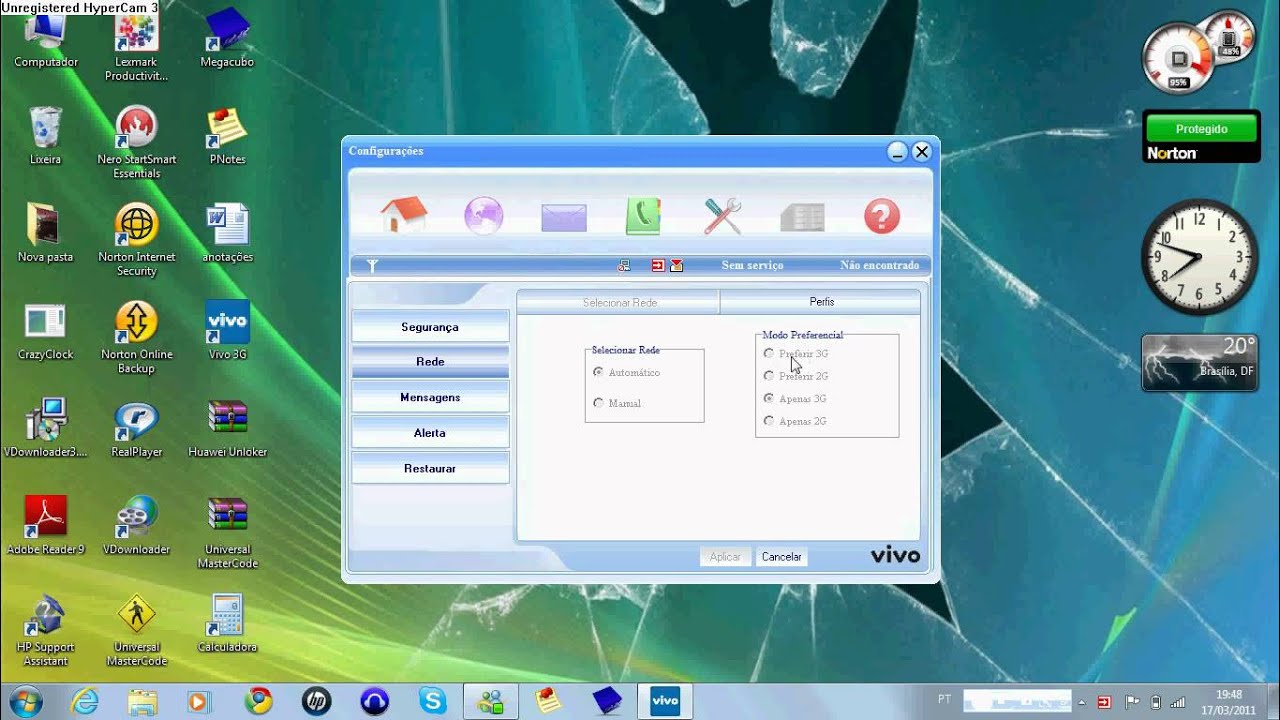The height and width of the screenshot is (720, 1280).
Task: Click the Cancelar button
Action: point(782,557)
